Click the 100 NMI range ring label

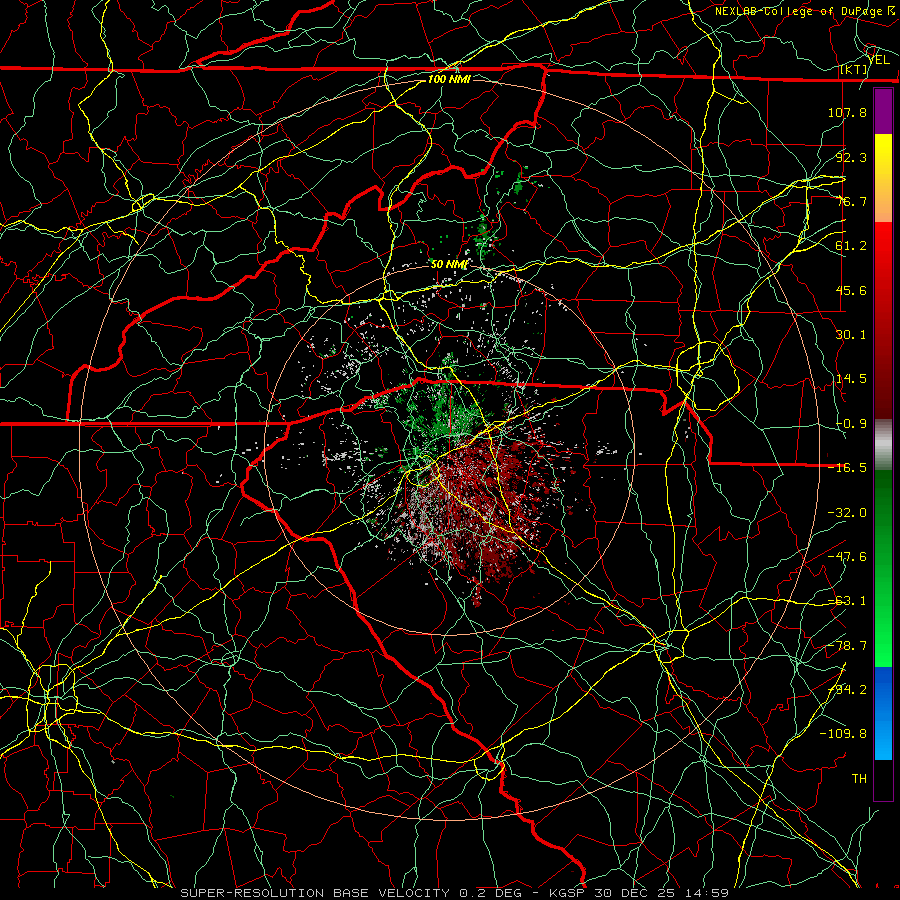(449, 79)
